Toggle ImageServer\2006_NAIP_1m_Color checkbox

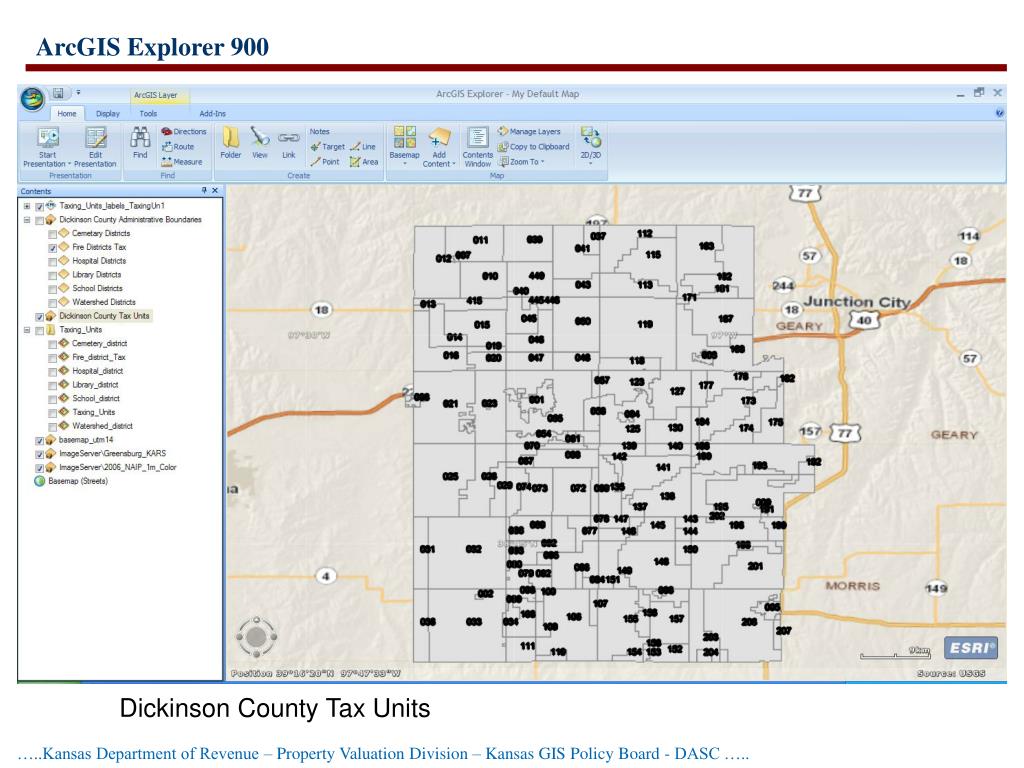(40, 469)
